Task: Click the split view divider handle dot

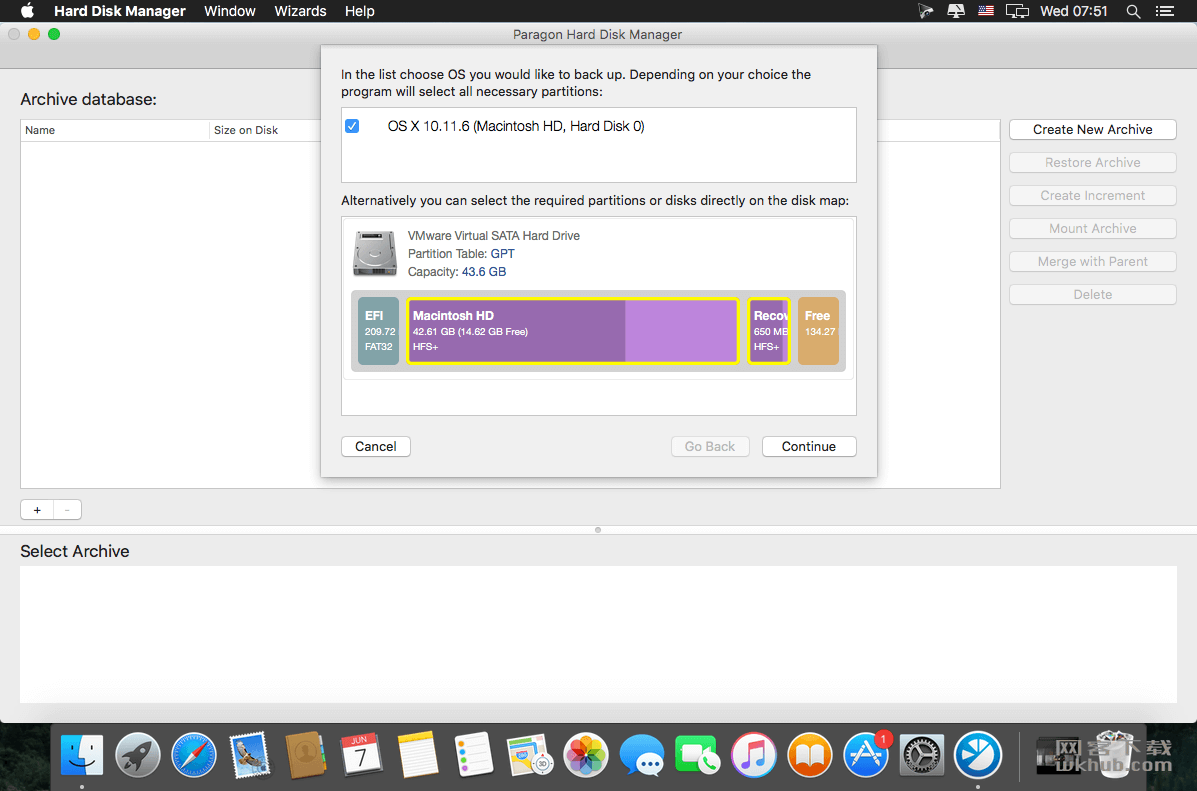Action: (598, 530)
